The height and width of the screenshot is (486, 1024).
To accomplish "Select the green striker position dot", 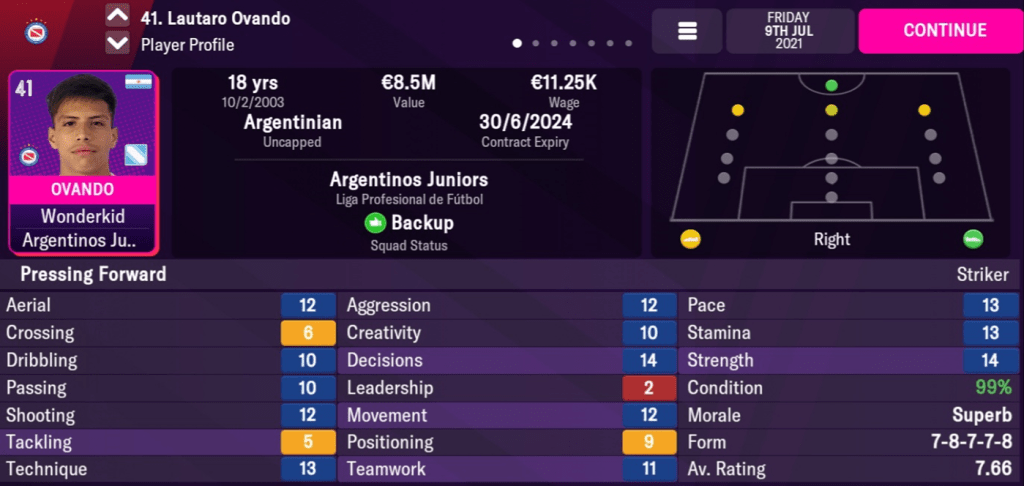I will click(x=831, y=85).
